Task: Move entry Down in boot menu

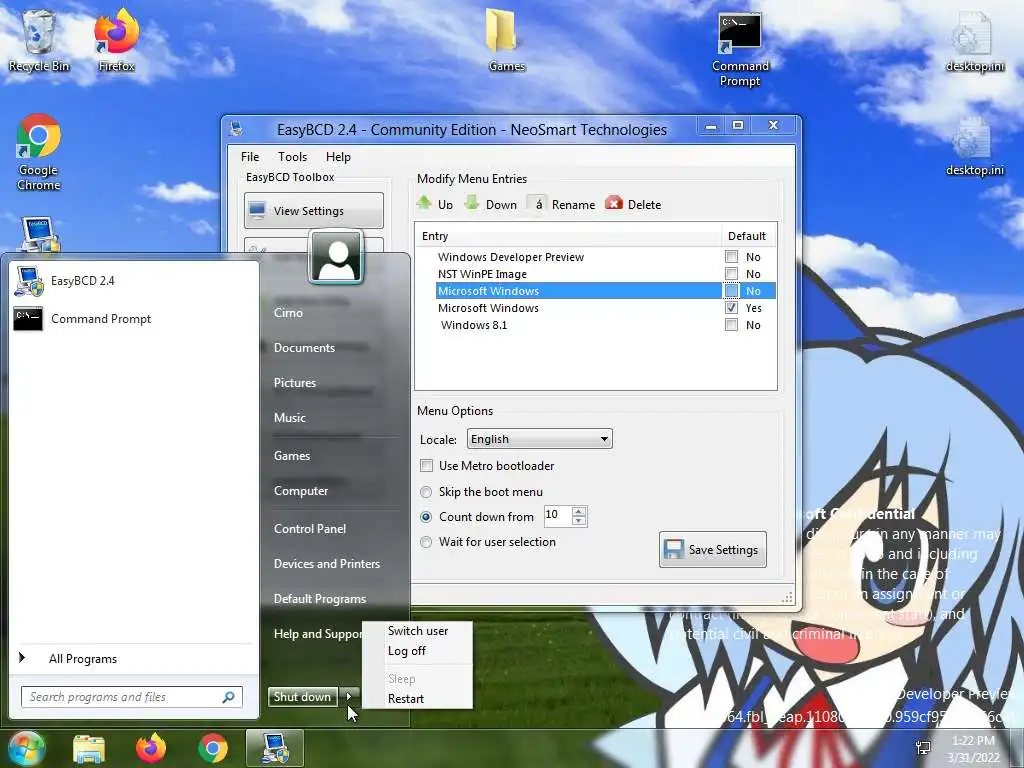Action: coord(491,204)
